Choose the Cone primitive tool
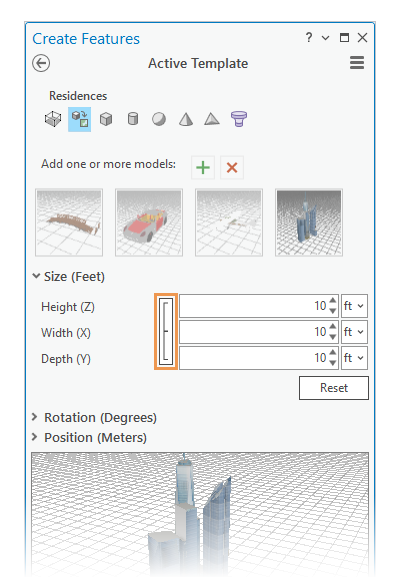Screen dimensions: 398x577 pyautogui.click(x=186, y=119)
